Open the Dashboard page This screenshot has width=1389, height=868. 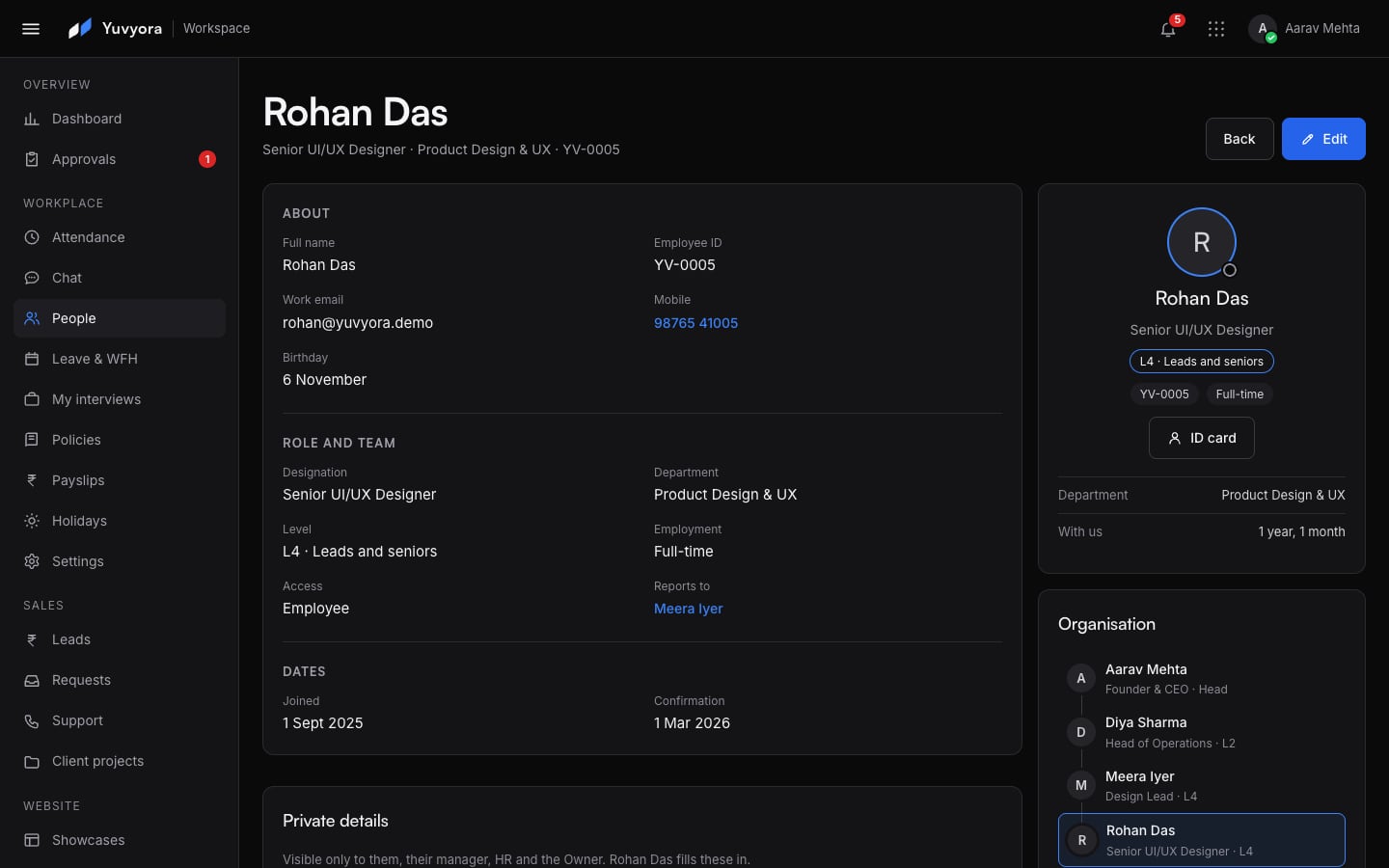click(120, 119)
